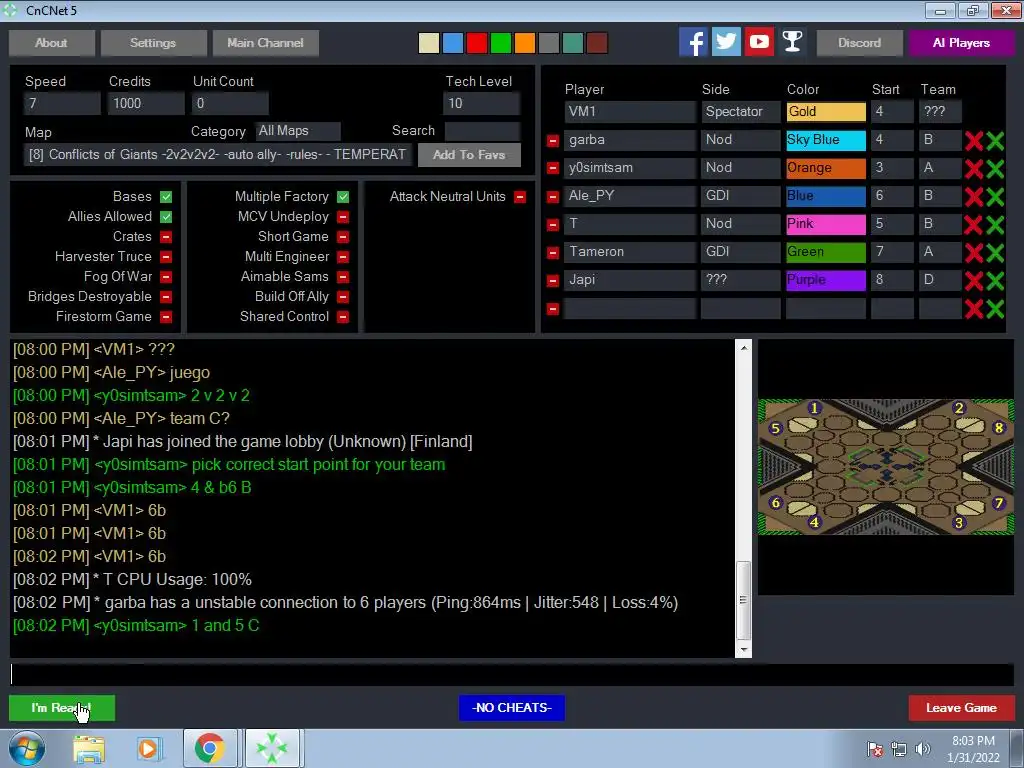Viewport: 1024px width, 768px height.
Task: Open the Discord link button
Action: (859, 43)
